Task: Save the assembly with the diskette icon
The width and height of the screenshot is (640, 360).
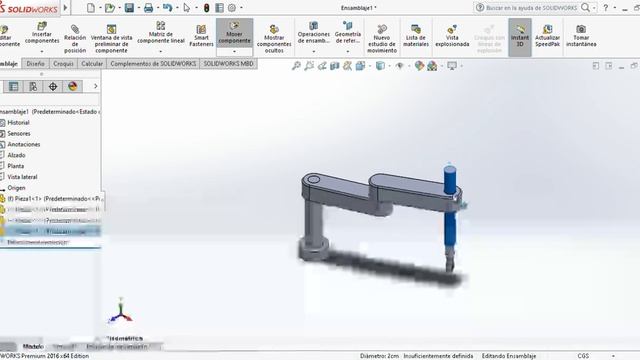Action: (129, 8)
